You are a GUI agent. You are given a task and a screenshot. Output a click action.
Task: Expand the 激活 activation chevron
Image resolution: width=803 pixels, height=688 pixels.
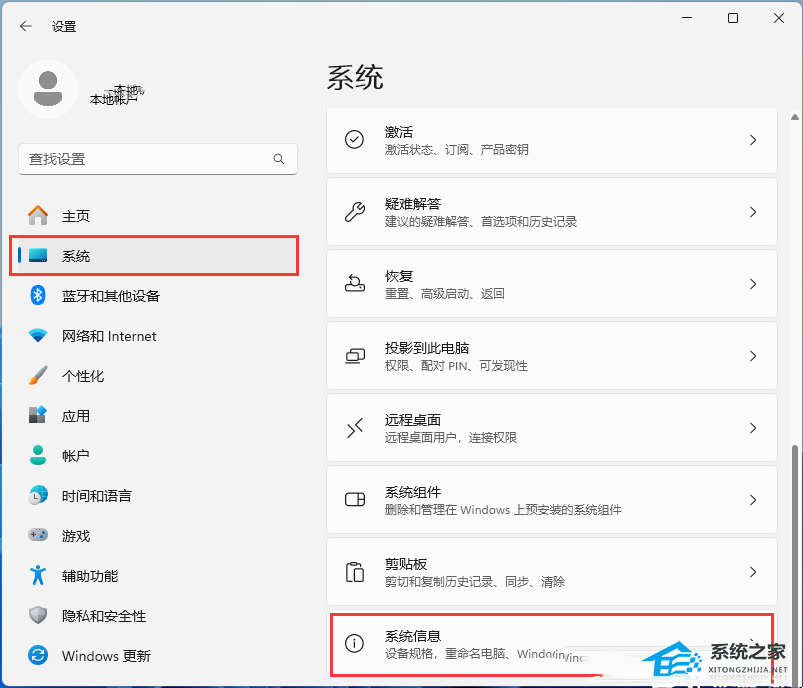point(753,140)
